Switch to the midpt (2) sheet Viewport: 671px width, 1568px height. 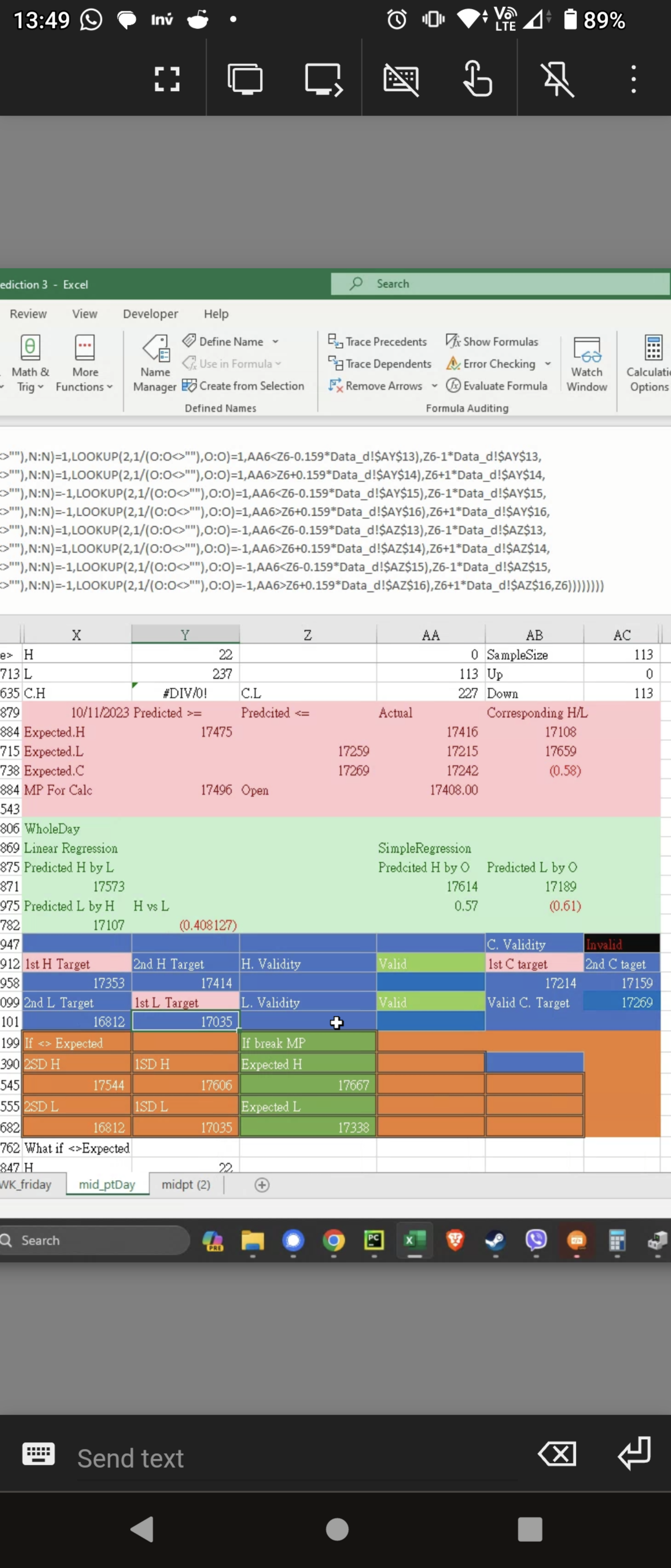tap(186, 1184)
